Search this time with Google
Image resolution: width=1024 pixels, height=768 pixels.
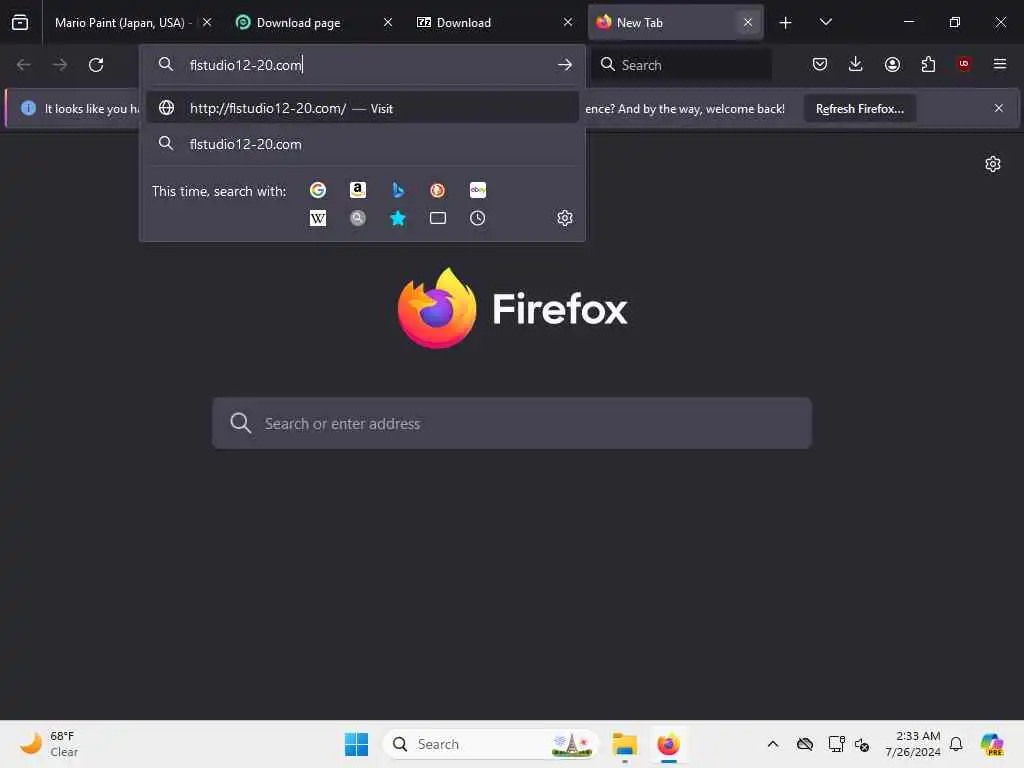pos(318,190)
